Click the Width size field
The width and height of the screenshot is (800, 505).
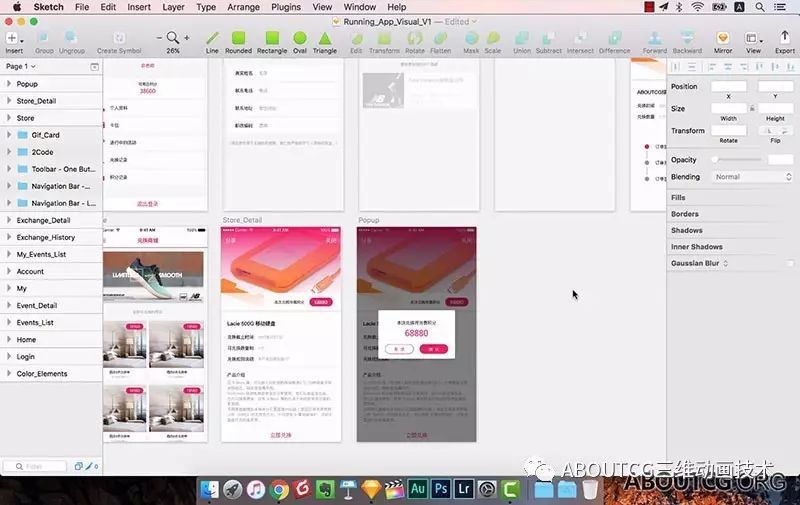click(729, 108)
